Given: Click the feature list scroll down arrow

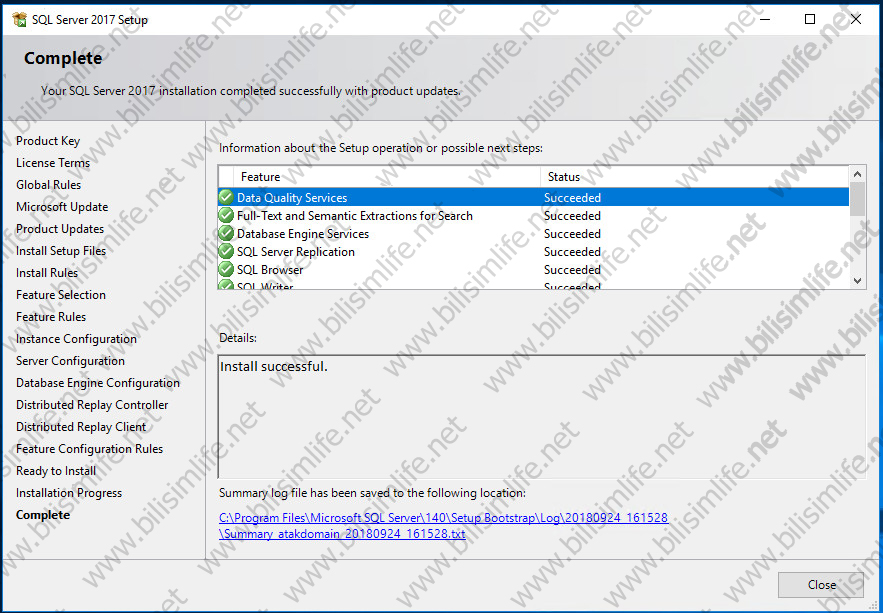Looking at the screenshot, I should 857,280.
